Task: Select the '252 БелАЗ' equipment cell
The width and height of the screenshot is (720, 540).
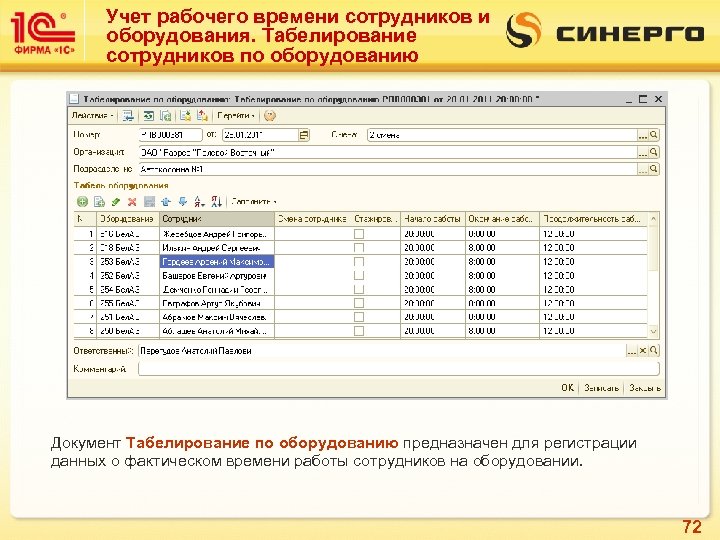Action: [x=128, y=276]
